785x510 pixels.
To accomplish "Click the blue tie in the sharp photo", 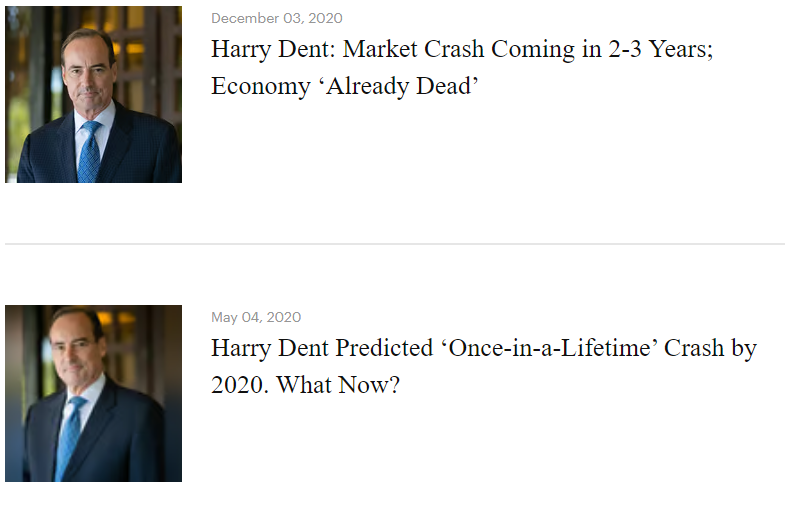I will pos(89,151).
